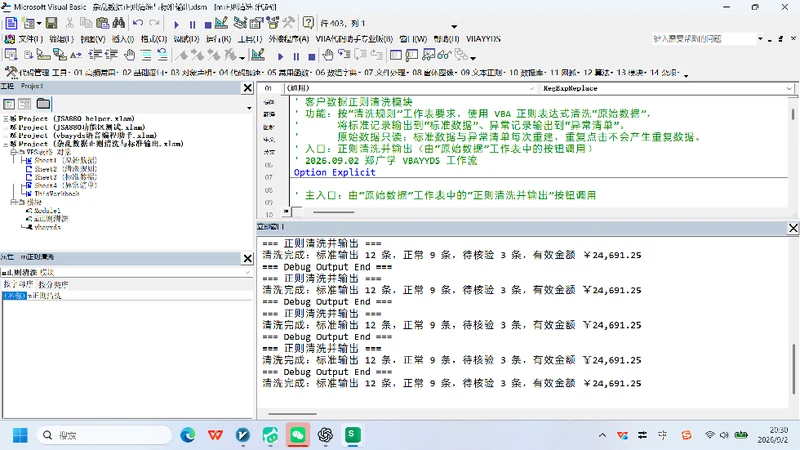Click View Code in the Project panel

pos(9,104)
